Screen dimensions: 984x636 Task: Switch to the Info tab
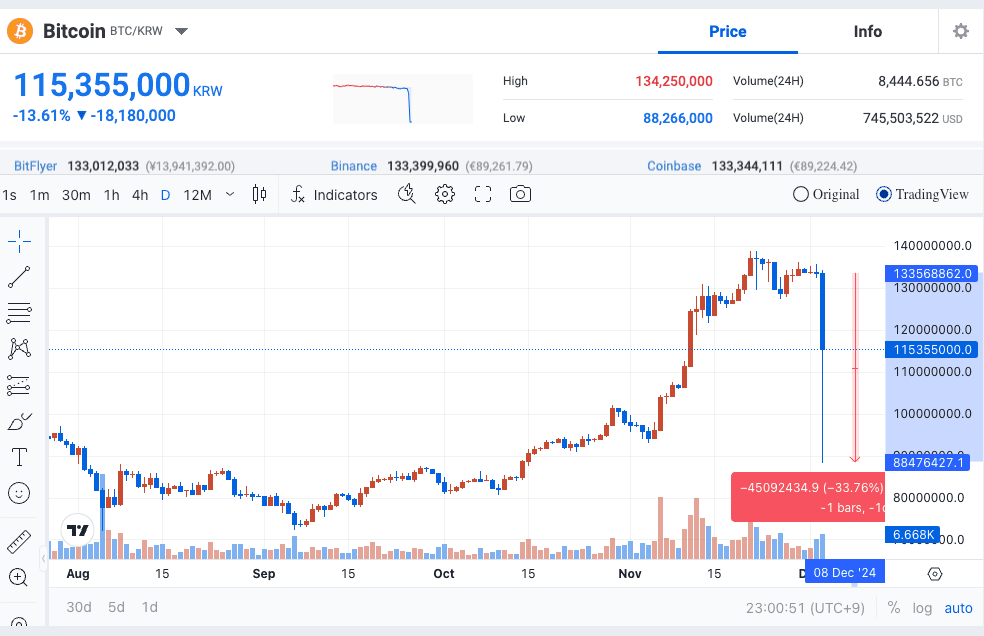tap(867, 31)
